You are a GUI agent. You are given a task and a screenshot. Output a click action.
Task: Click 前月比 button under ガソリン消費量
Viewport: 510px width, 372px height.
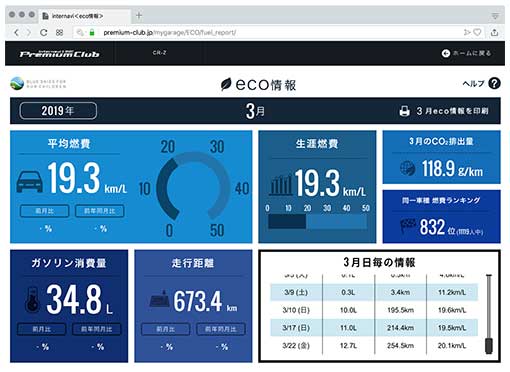41,329
